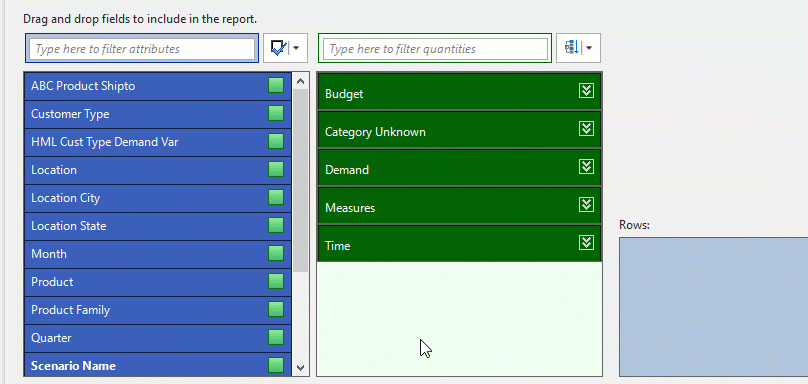Viewport: 808px width, 384px height.
Task: Toggle the ABC Product Shipto green checkbox
Action: click(x=276, y=86)
